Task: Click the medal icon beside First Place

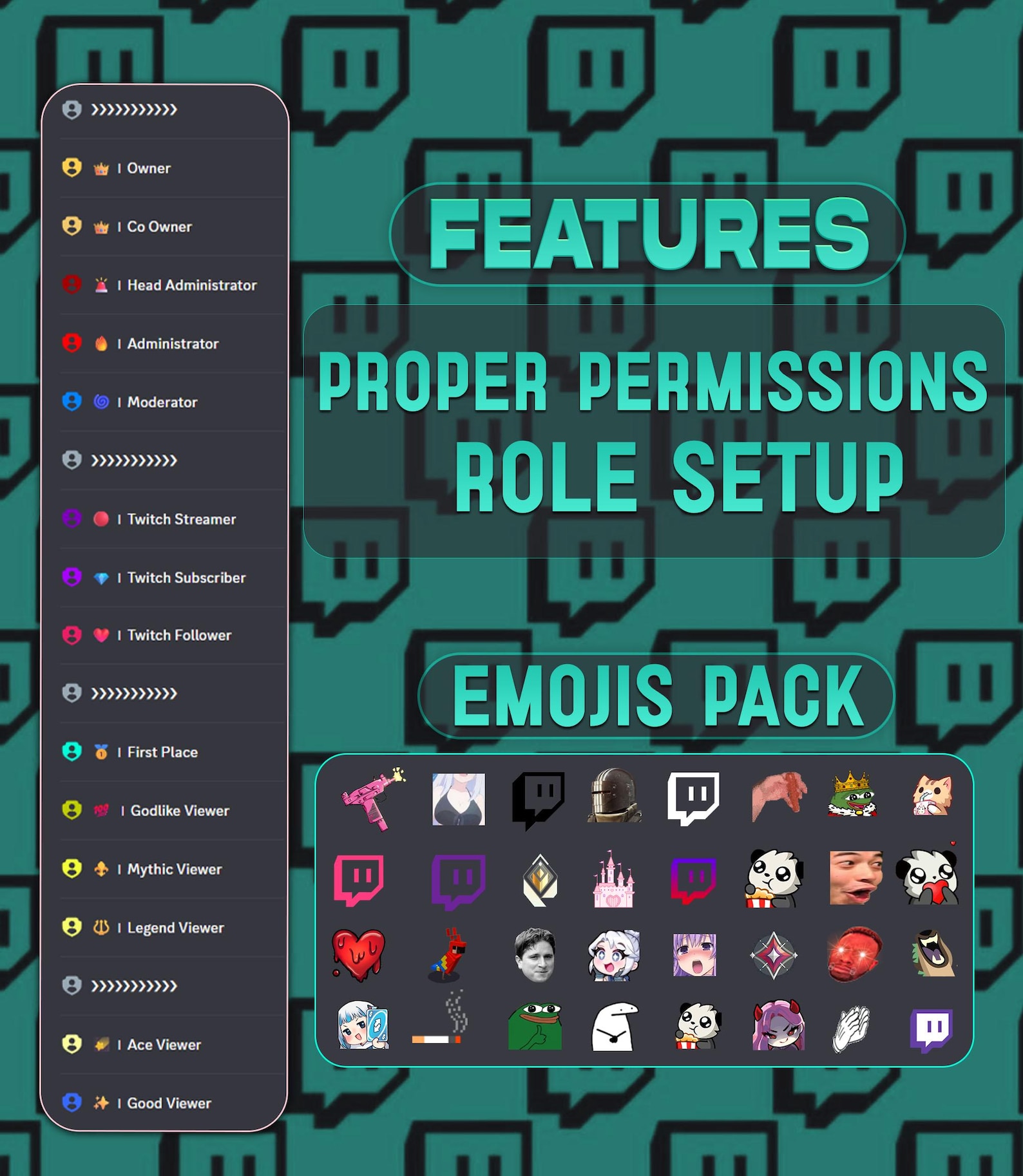Action: point(101,752)
